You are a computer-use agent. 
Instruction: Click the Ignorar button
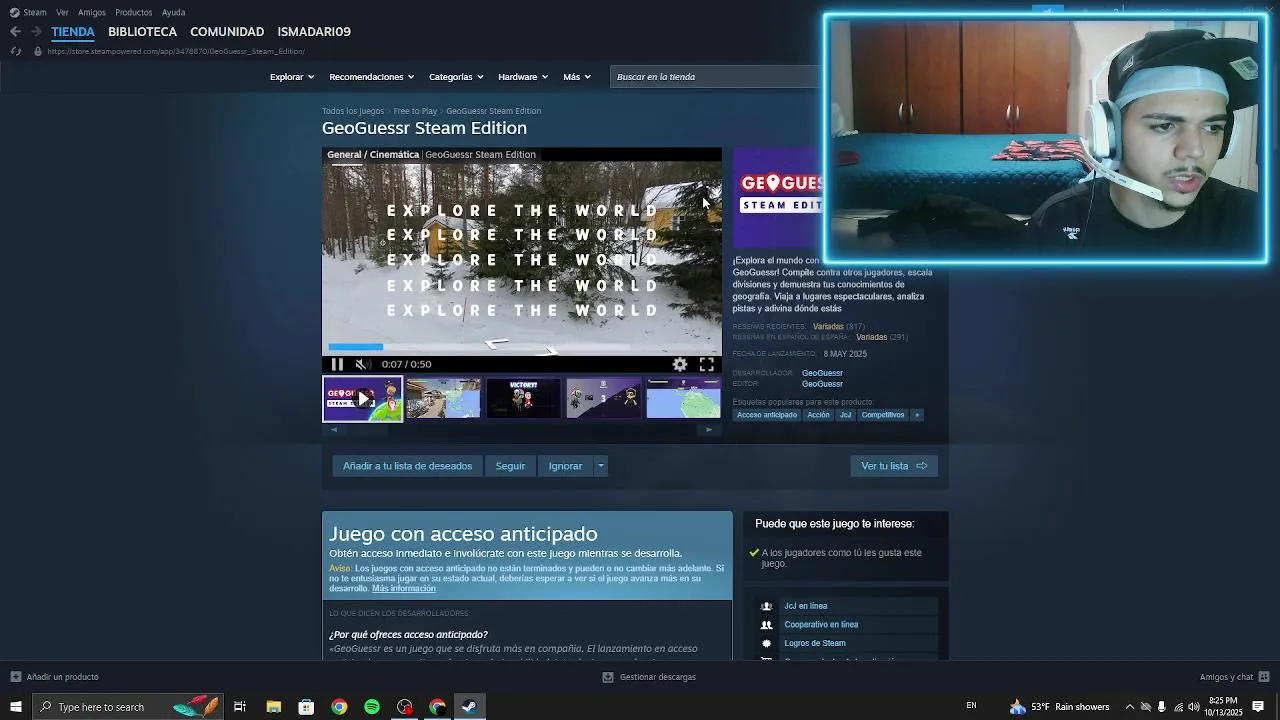pyautogui.click(x=565, y=466)
